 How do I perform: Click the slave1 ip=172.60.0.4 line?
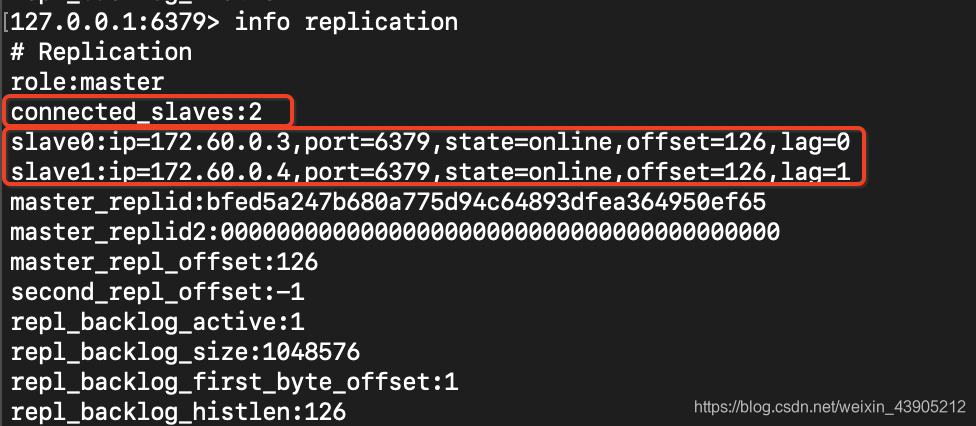[430, 172]
